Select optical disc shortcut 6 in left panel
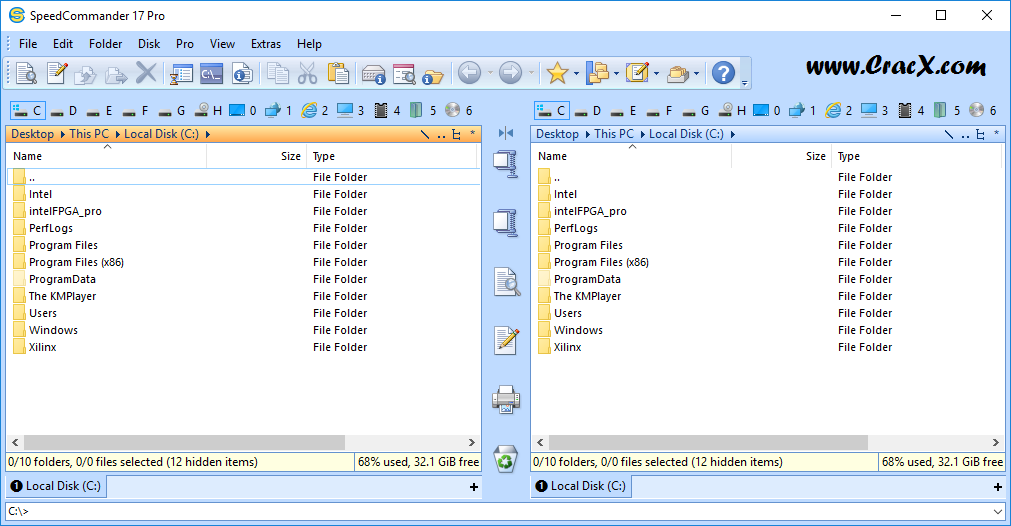 459,111
